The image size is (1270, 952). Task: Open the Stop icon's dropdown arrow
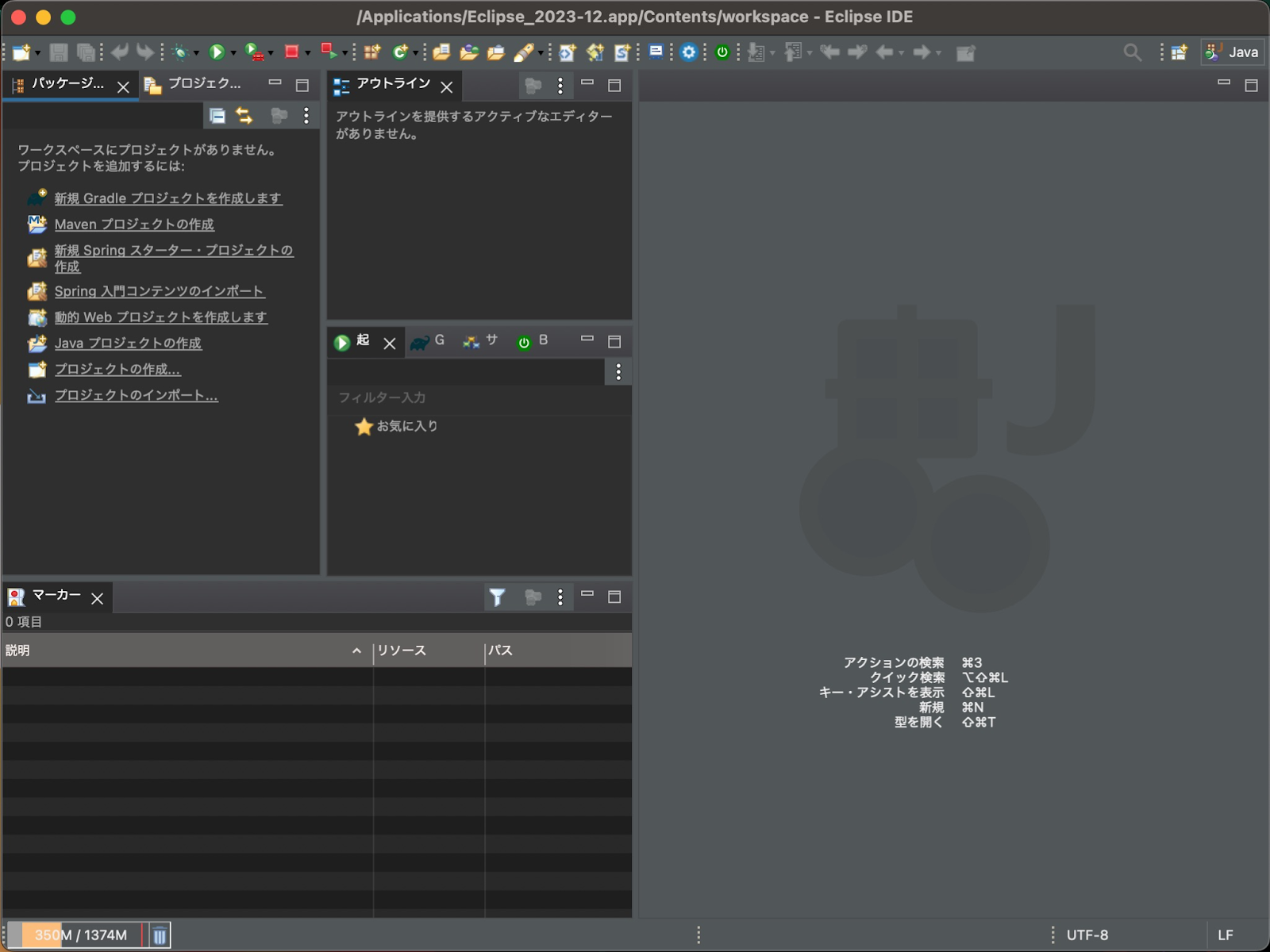pos(308,53)
